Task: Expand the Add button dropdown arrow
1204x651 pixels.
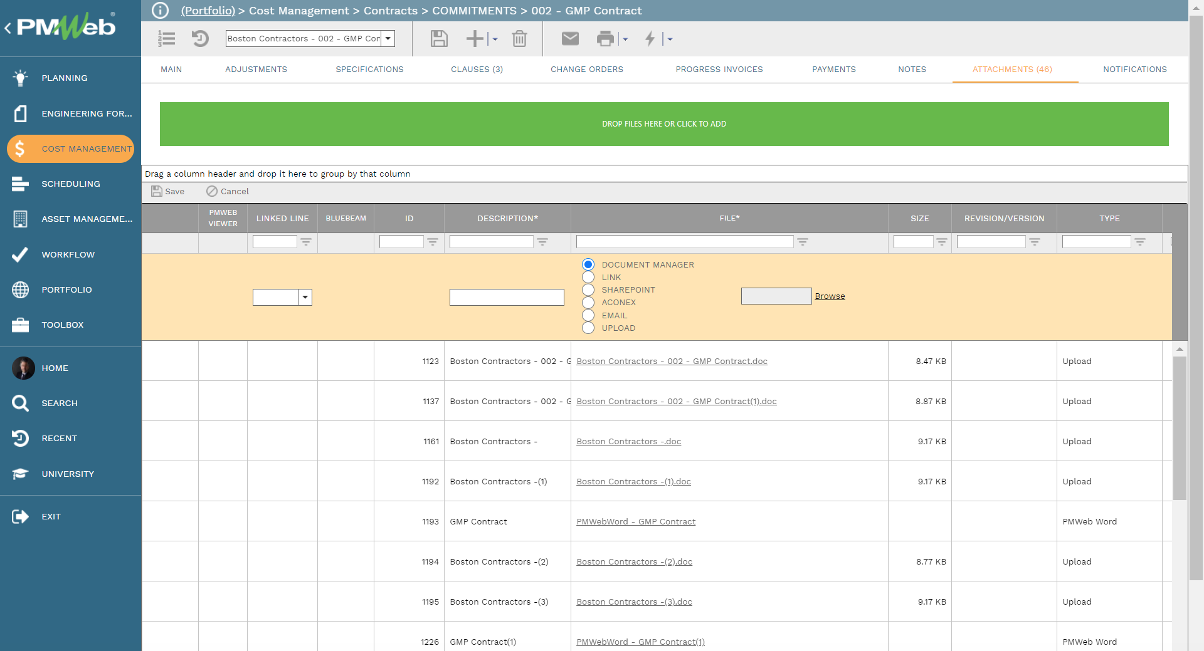Action: (495, 40)
